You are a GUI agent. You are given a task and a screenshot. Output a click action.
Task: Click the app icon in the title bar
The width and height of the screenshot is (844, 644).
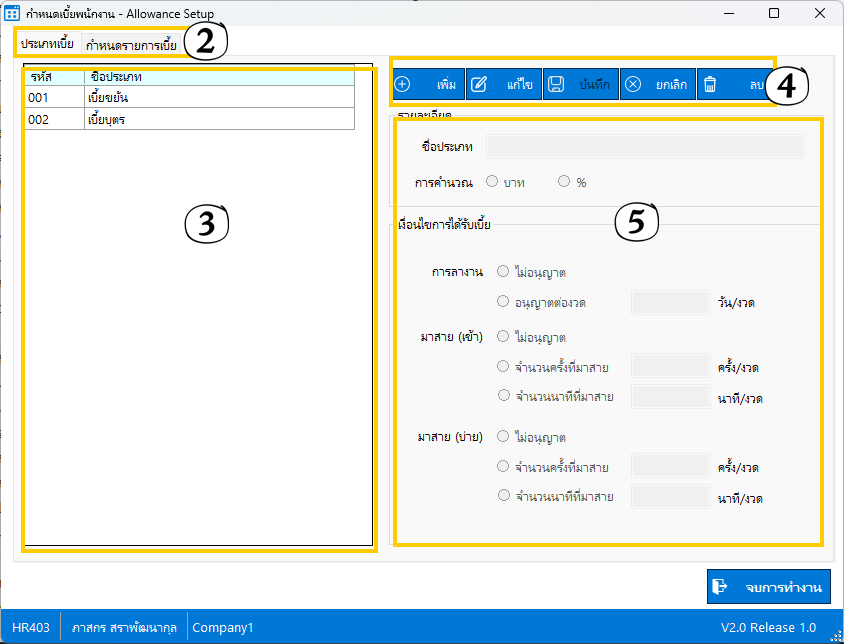(x=13, y=14)
